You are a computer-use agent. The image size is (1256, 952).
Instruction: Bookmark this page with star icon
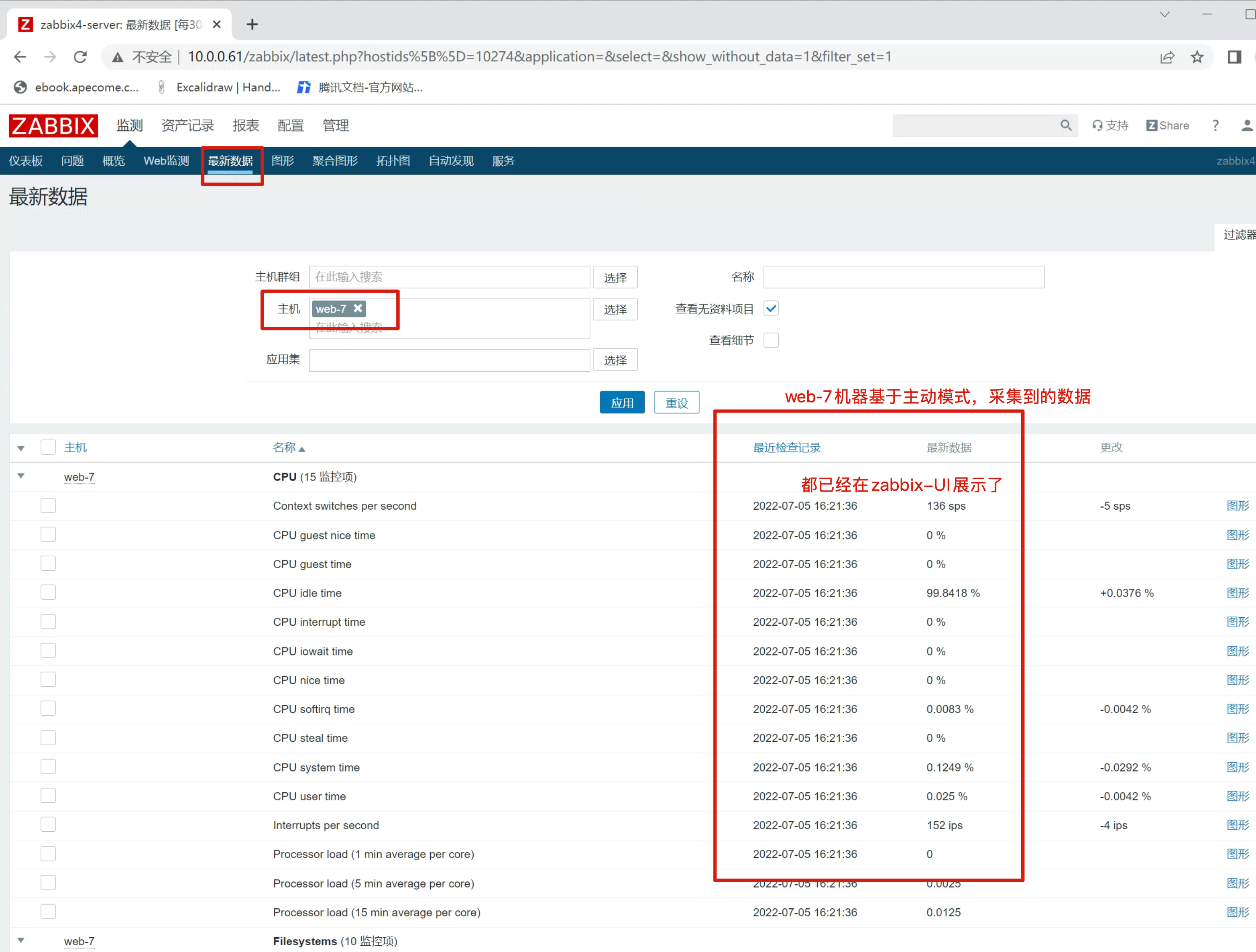[x=1197, y=57]
